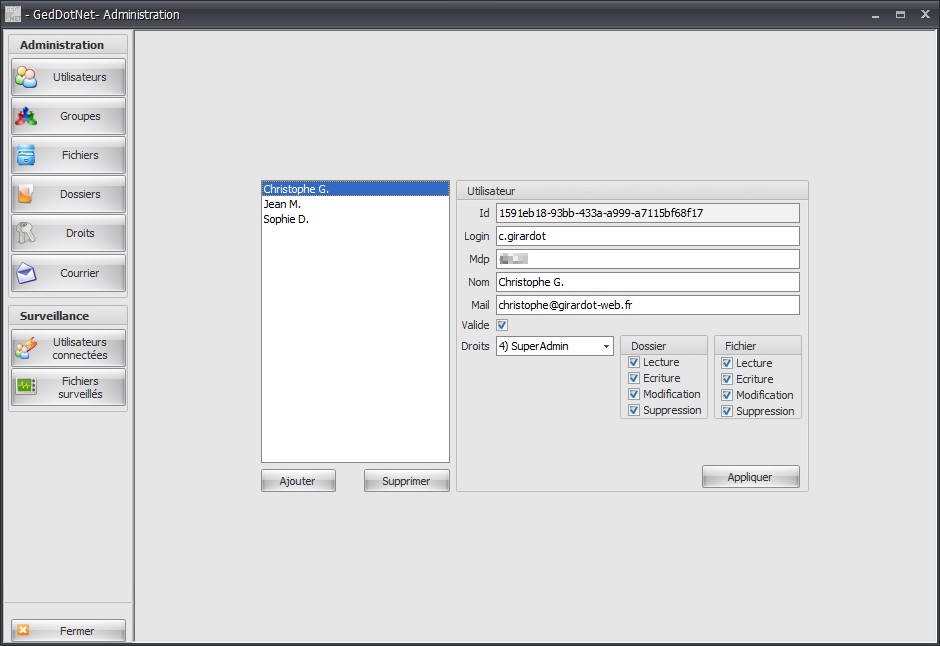Disable Fichier Suppression permission
The image size is (940, 646).
(x=727, y=411)
